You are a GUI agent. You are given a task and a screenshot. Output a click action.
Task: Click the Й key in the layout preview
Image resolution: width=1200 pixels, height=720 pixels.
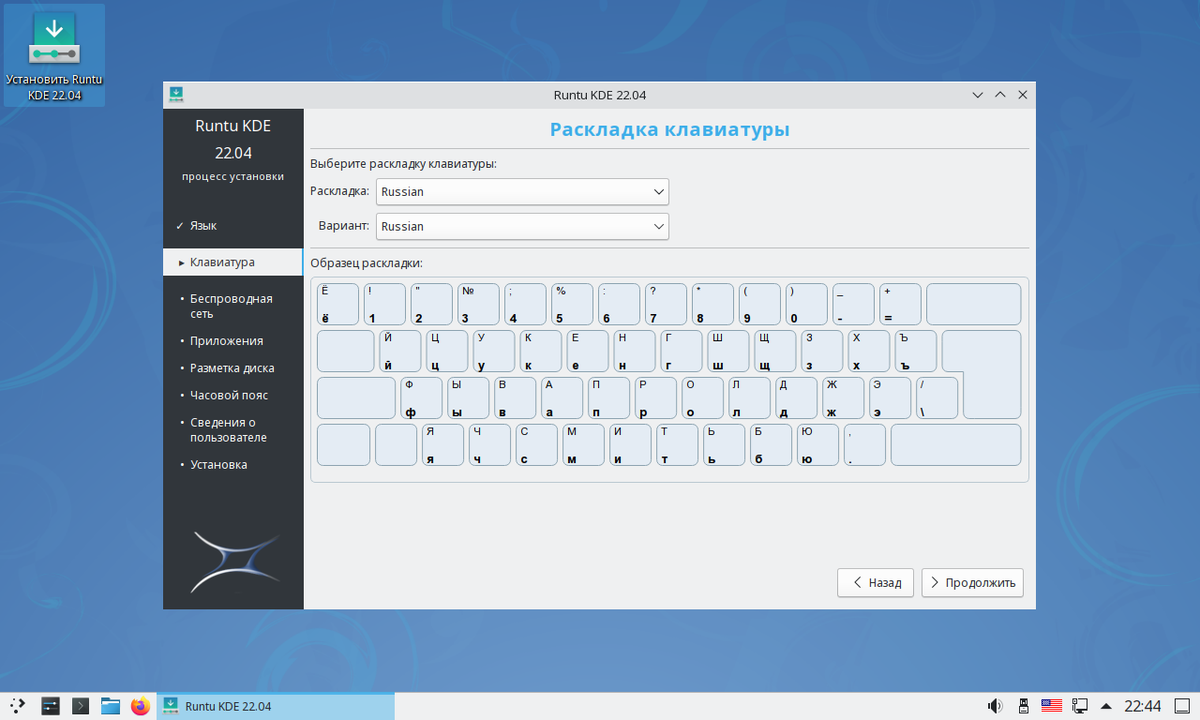pyautogui.click(x=398, y=351)
